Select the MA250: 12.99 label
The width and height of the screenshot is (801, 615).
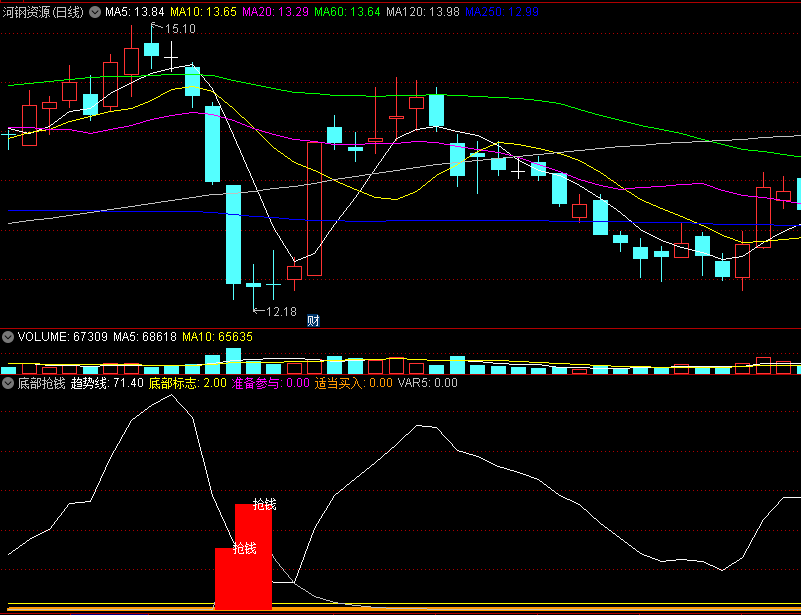click(502, 12)
